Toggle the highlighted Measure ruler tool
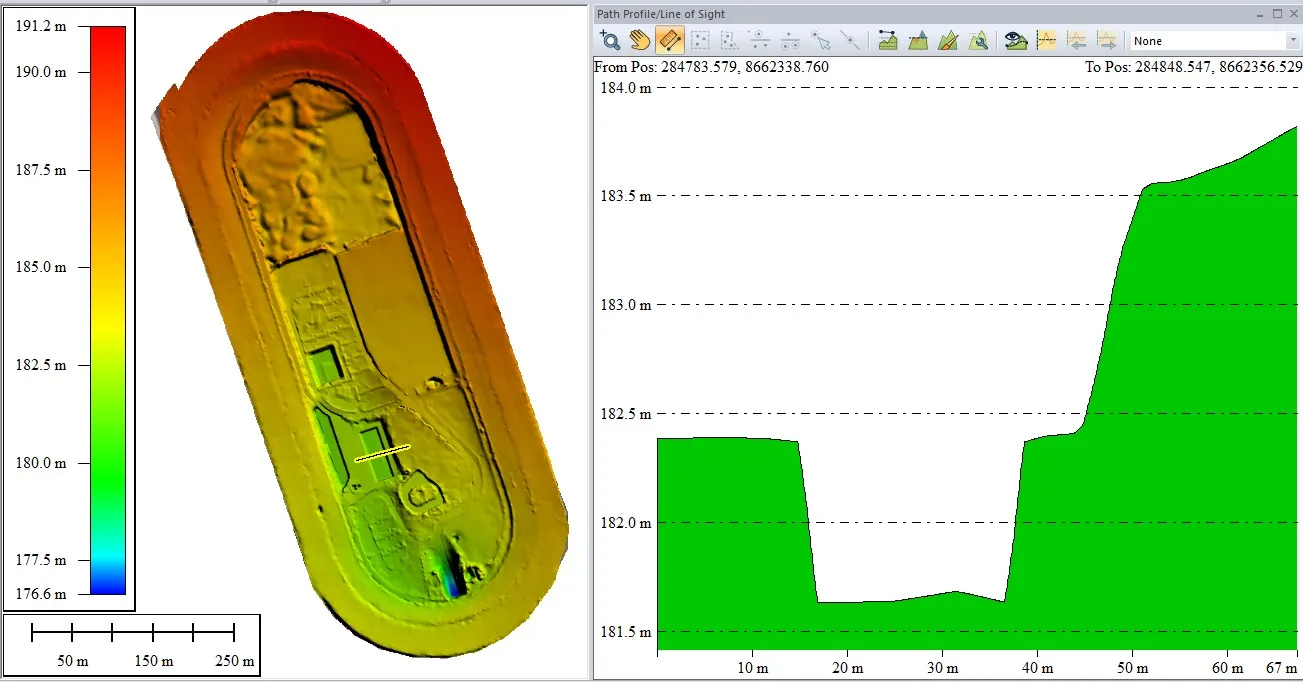Screen dimensions: 1303x682 (670, 41)
